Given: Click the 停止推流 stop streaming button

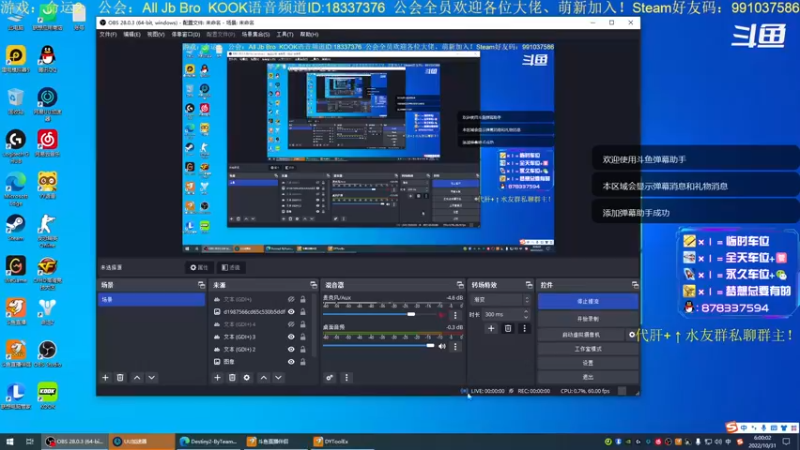Looking at the screenshot, I should click(x=588, y=302).
